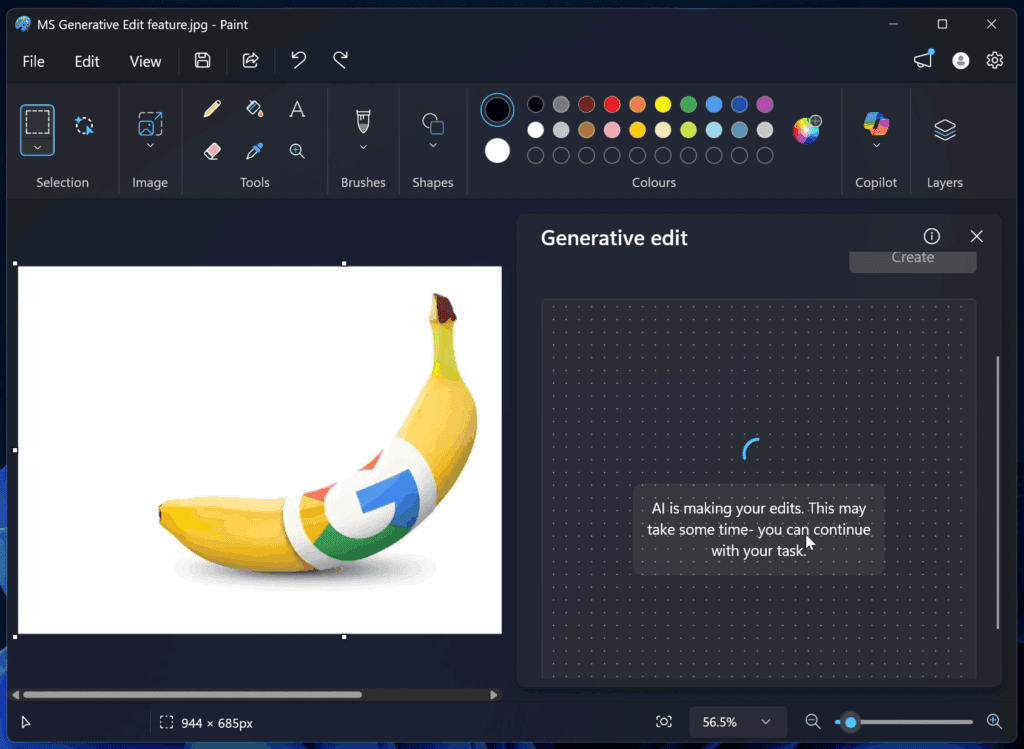Save the file using the save icon

click(202, 60)
